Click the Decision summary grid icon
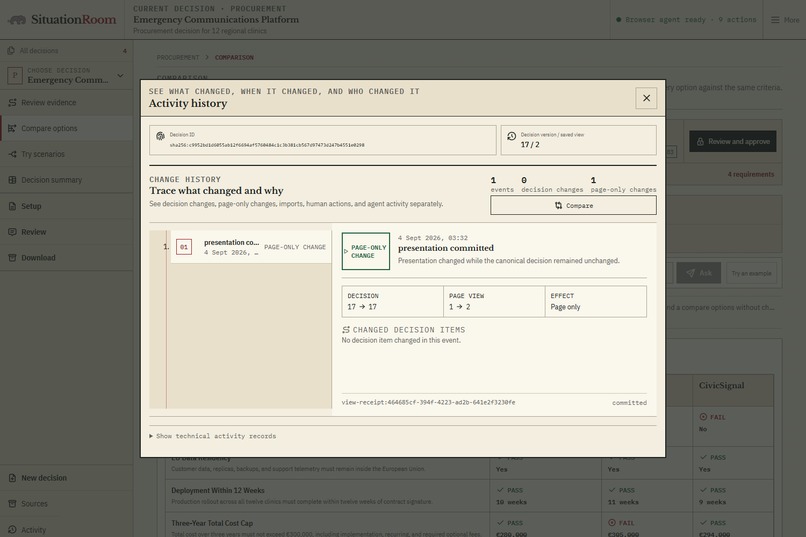Image resolution: width=806 pixels, height=537 pixels. [x=12, y=180]
